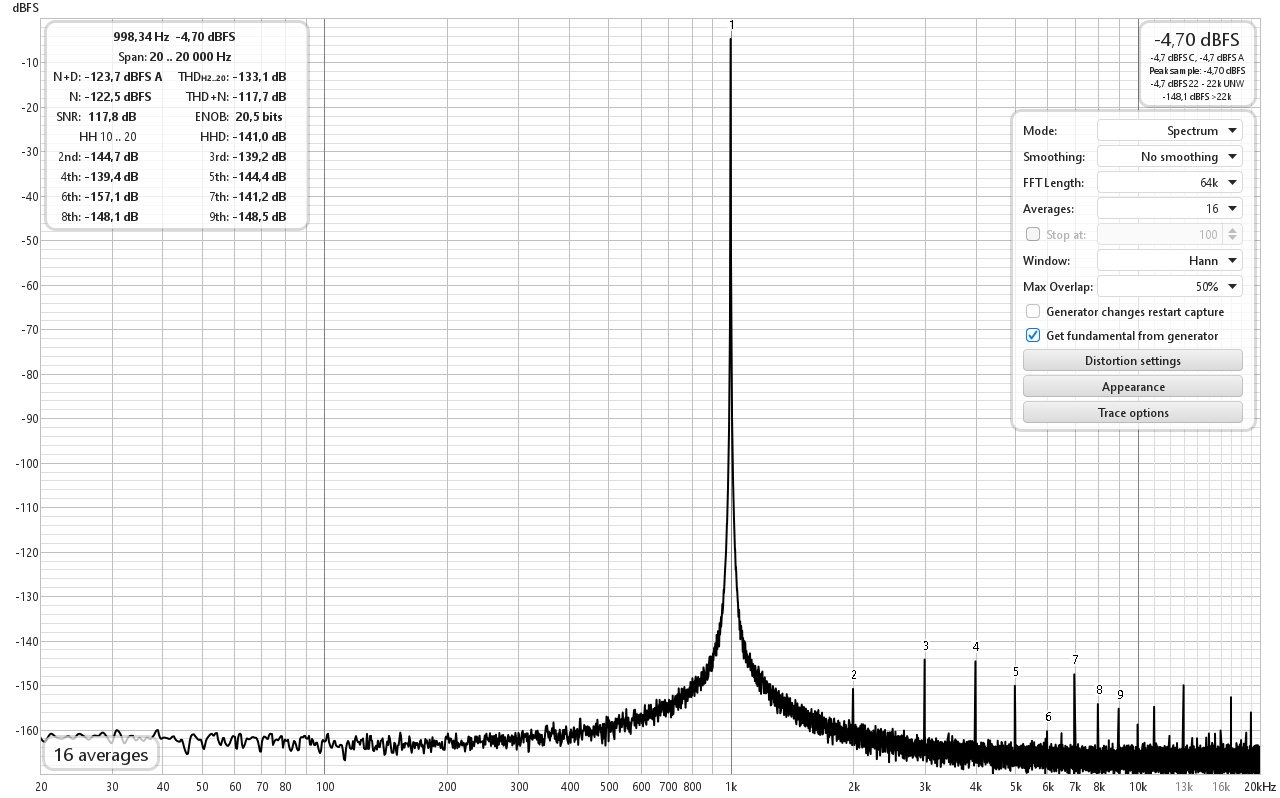Viewport: 1280px width, 798px height.
Task: Click the Appearance button
Action: click(x=1133, y=387)
